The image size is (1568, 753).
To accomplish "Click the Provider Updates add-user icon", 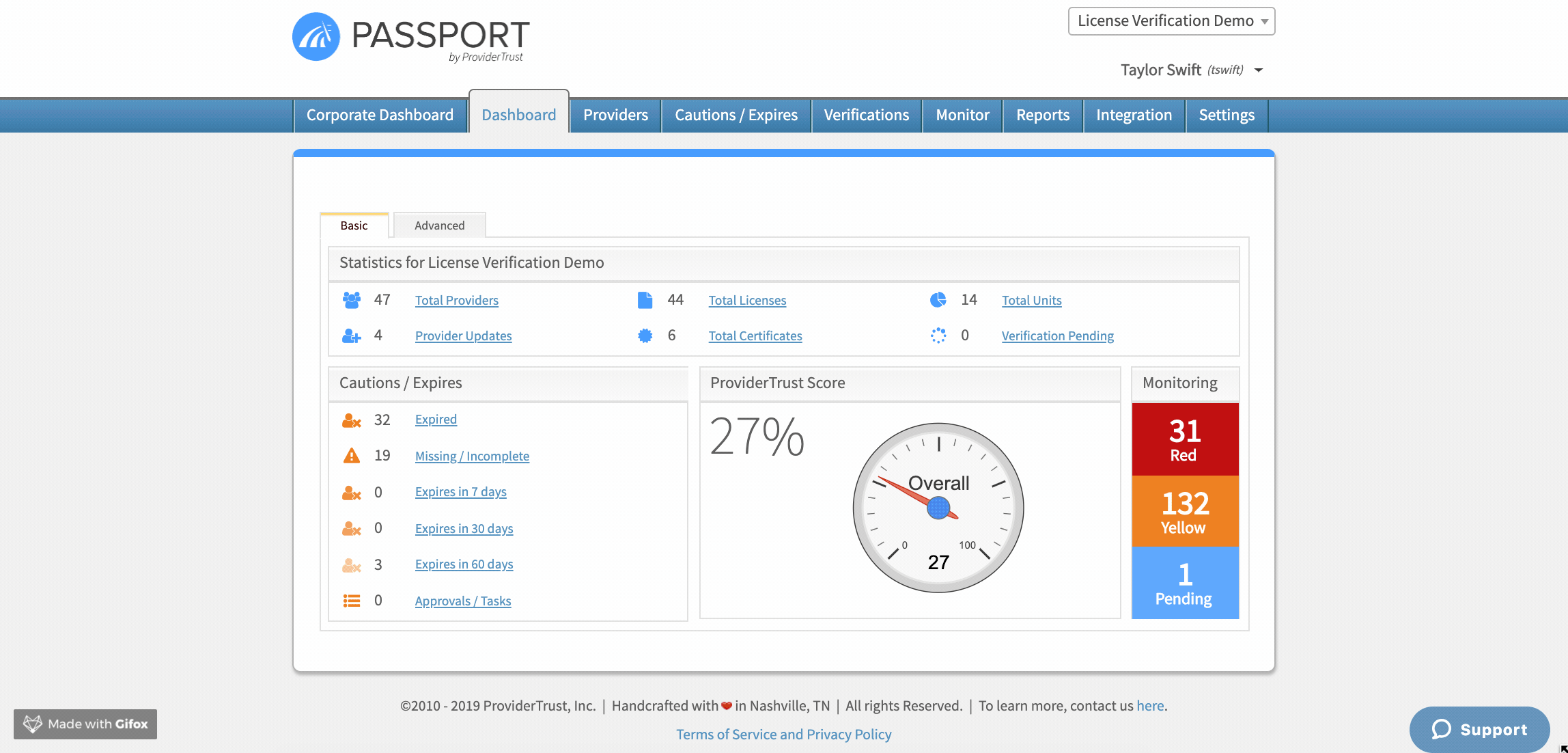I will (x=352, y=336).
